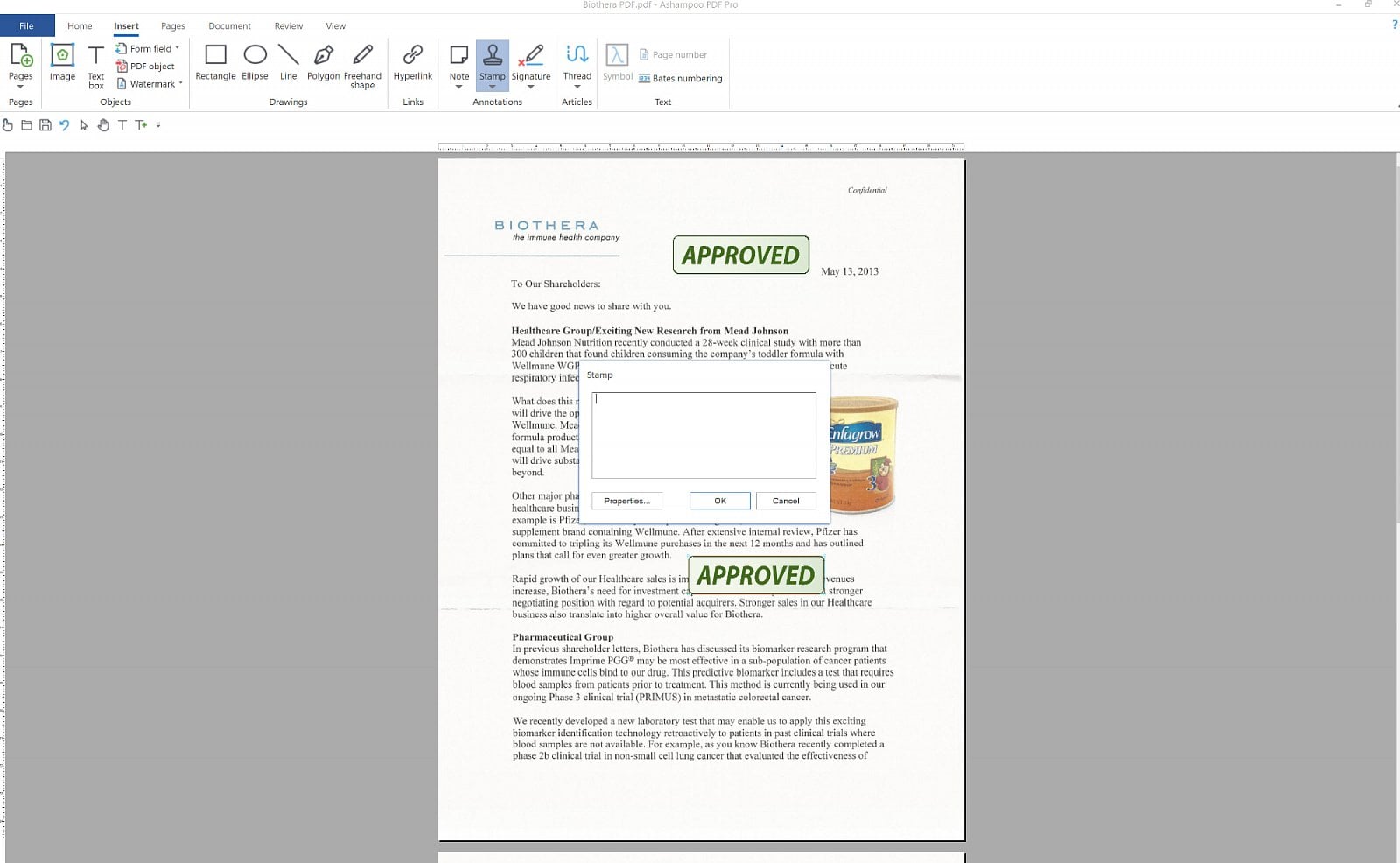Click the Thread articles icon
1400x863 pixels.
coord(577,55)
